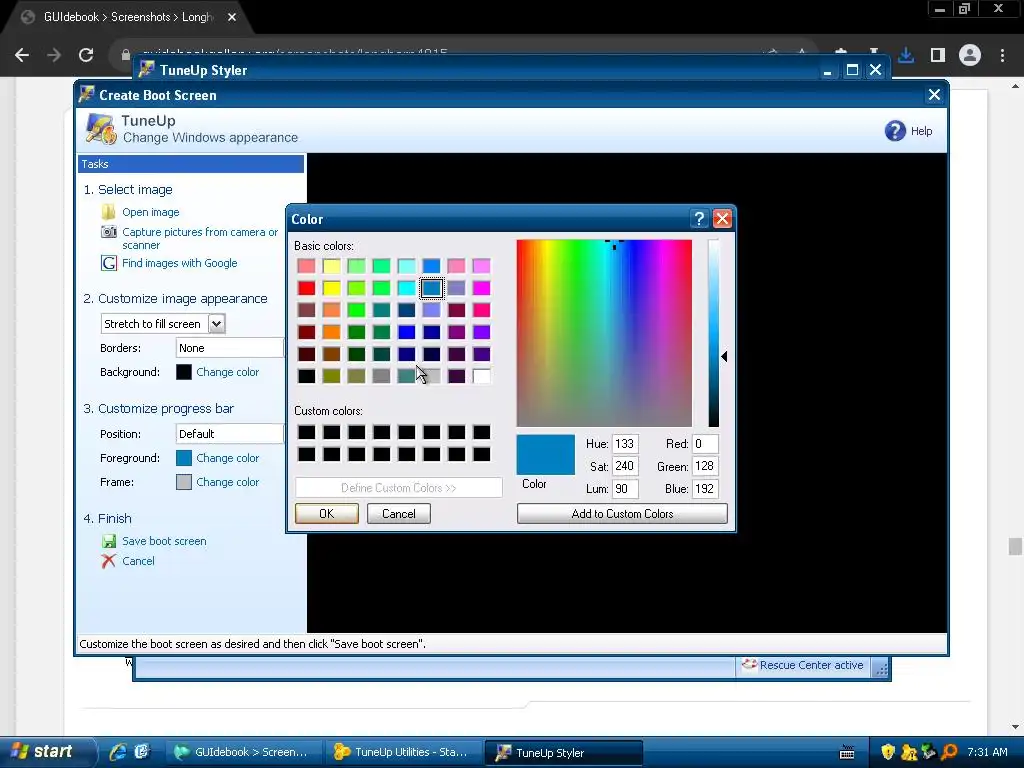Screen dimensions: 1024x768
Task: Click the red X Cancel icon in Finish
Action: coord(108,561)
